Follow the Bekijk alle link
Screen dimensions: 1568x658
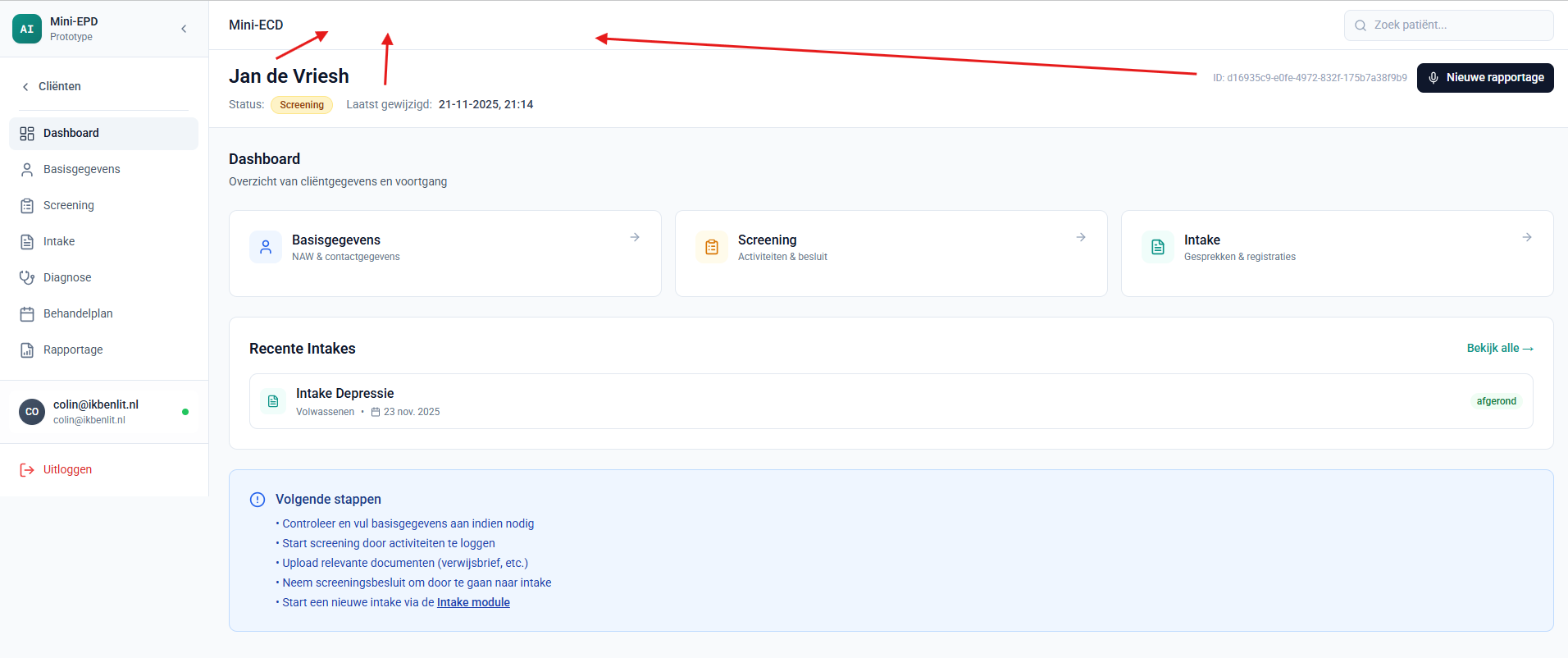(x=1500, y=349)
